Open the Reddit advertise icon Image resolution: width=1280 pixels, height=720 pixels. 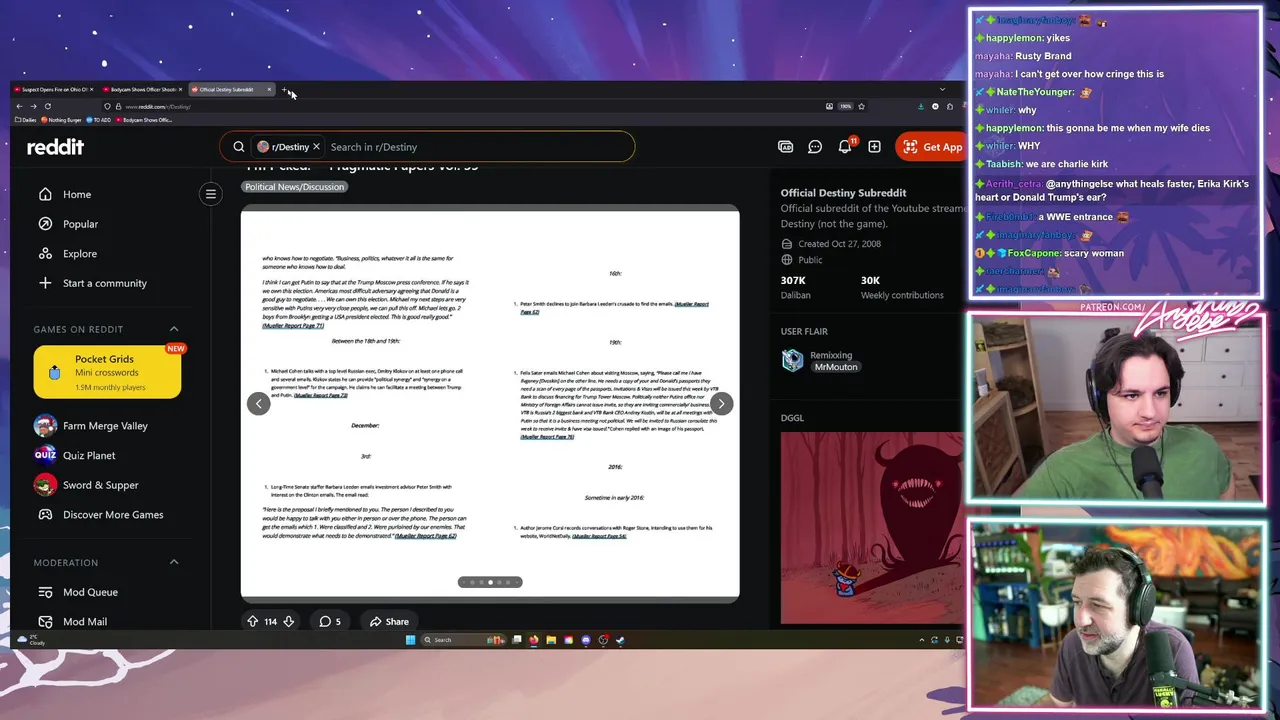[x=786, y=147]
